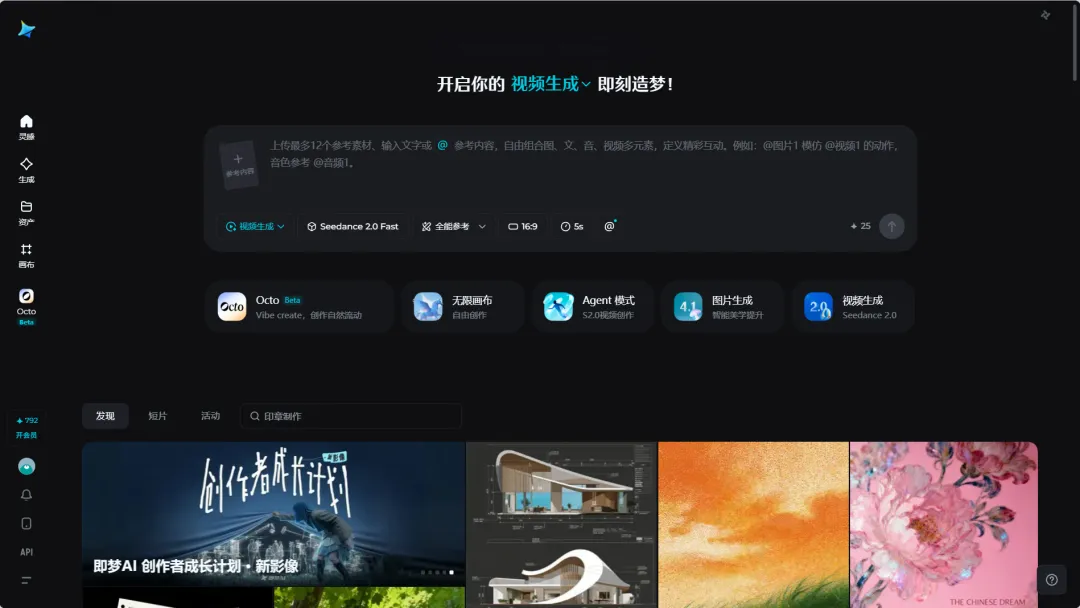Open the 画布 canvas section
Image resolution: width=1080 pixels, height=608 pixels.
[26, 255]
